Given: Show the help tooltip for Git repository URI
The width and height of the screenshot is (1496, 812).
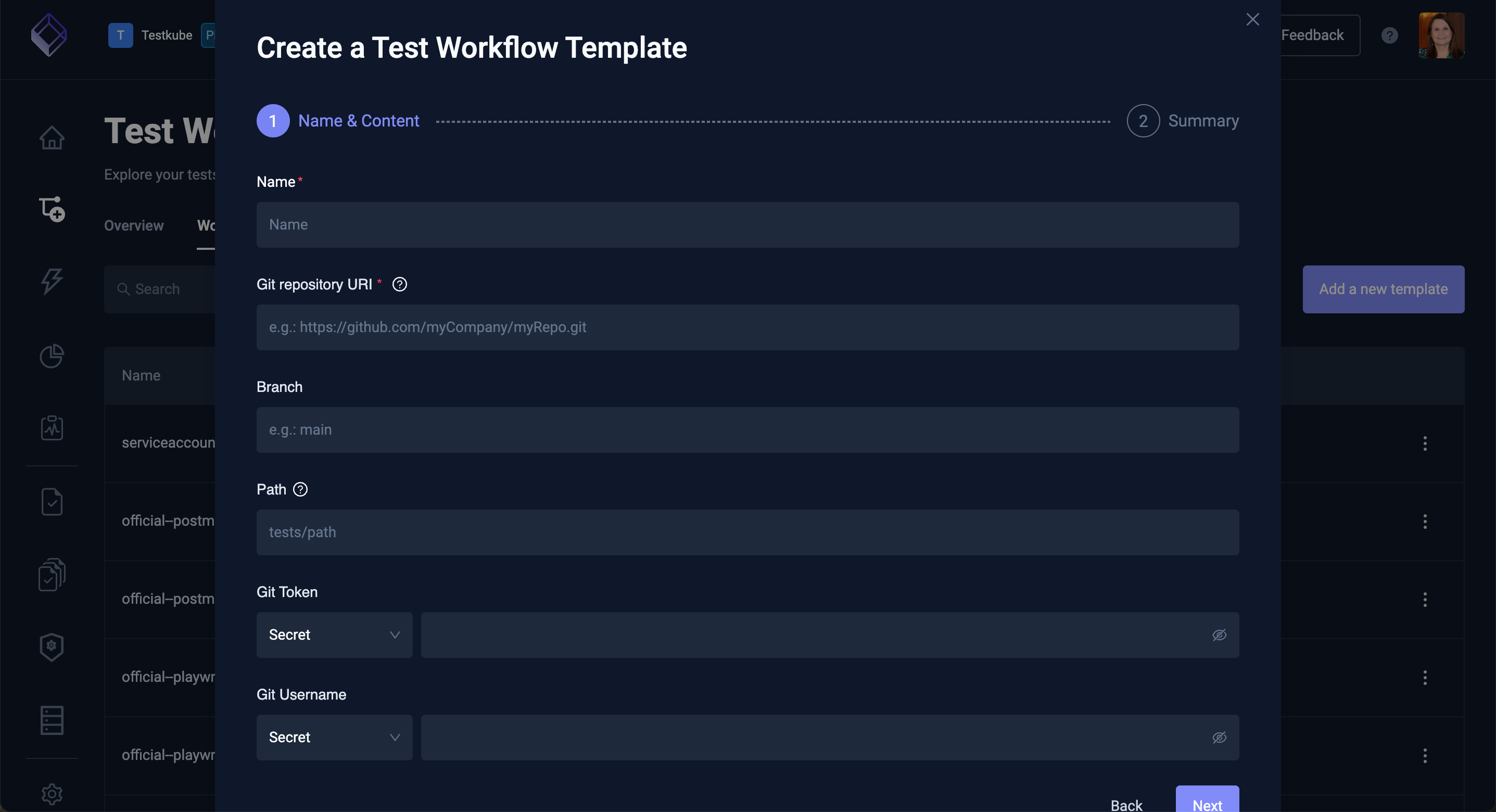Looking at the screenshot, I should (400, 284).
